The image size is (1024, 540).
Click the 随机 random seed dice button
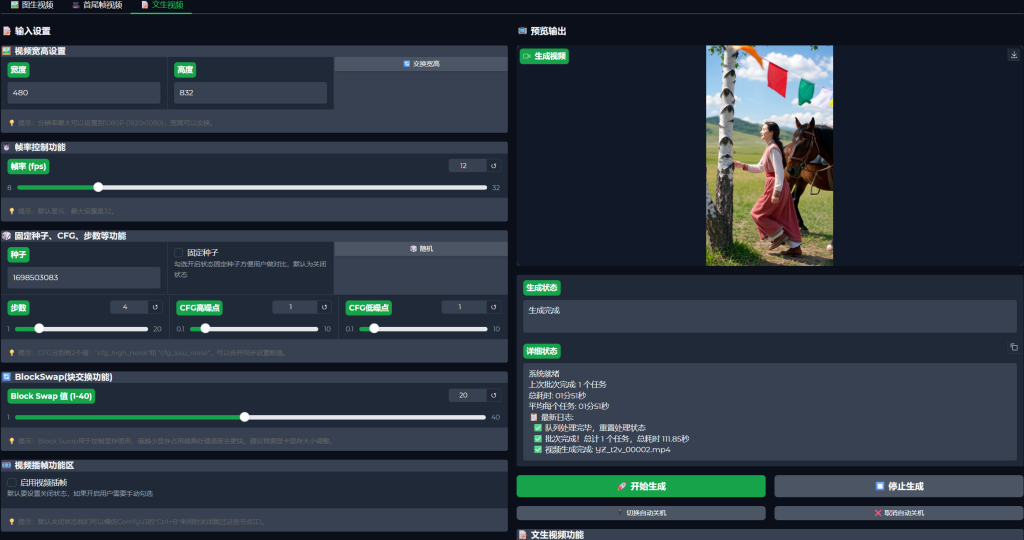(420, 248)
